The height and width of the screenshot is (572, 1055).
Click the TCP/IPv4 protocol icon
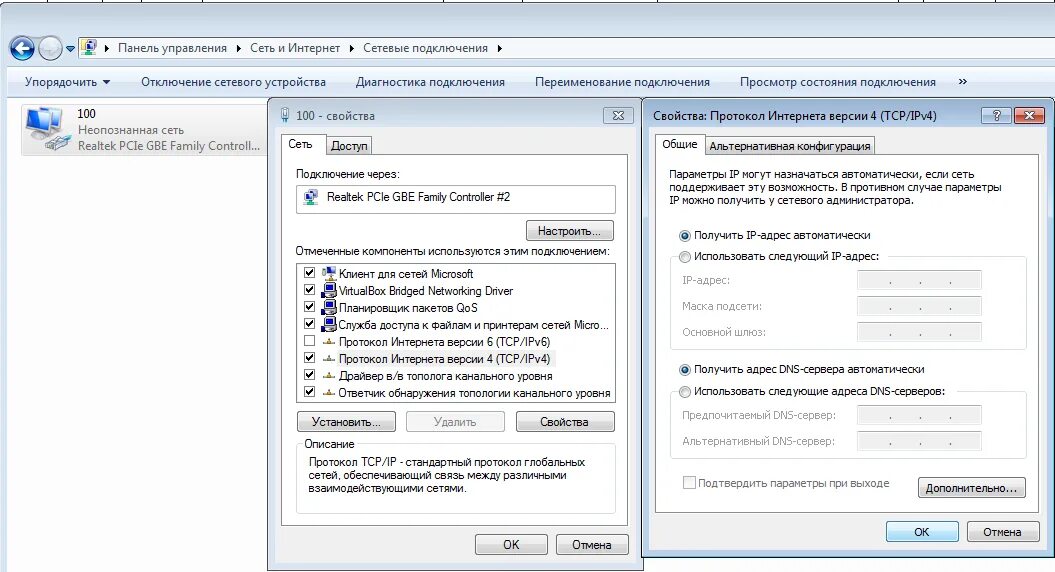pos(329,358)
